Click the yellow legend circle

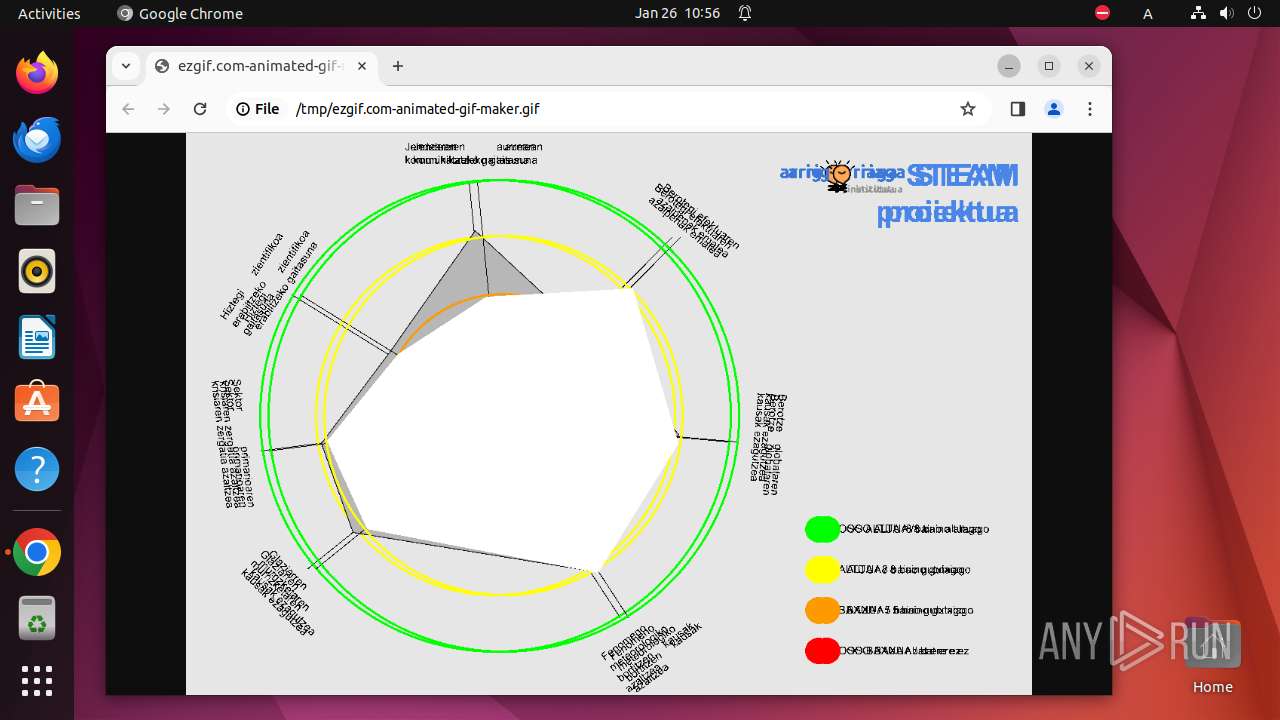point(822,569)
